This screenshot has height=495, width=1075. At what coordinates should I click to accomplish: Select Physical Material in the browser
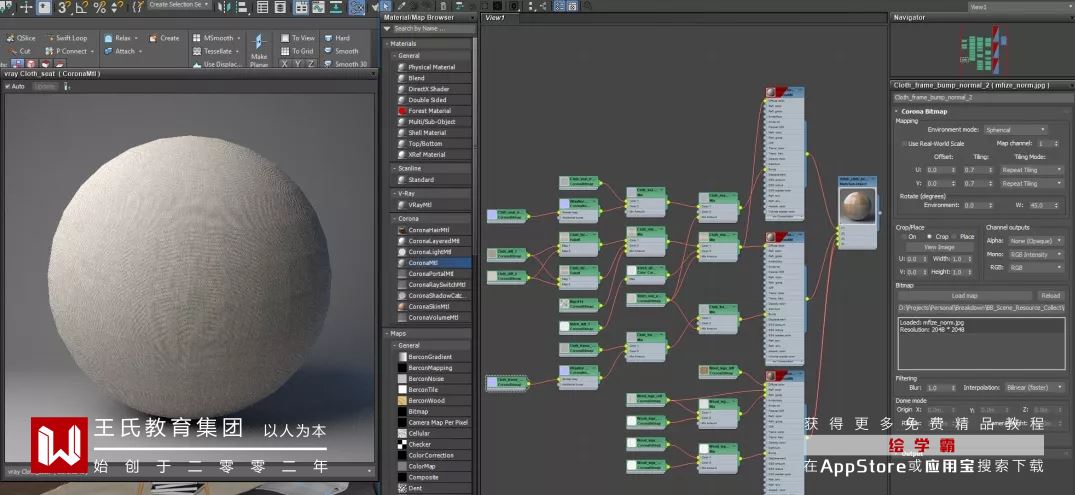[x=432, y=67]
